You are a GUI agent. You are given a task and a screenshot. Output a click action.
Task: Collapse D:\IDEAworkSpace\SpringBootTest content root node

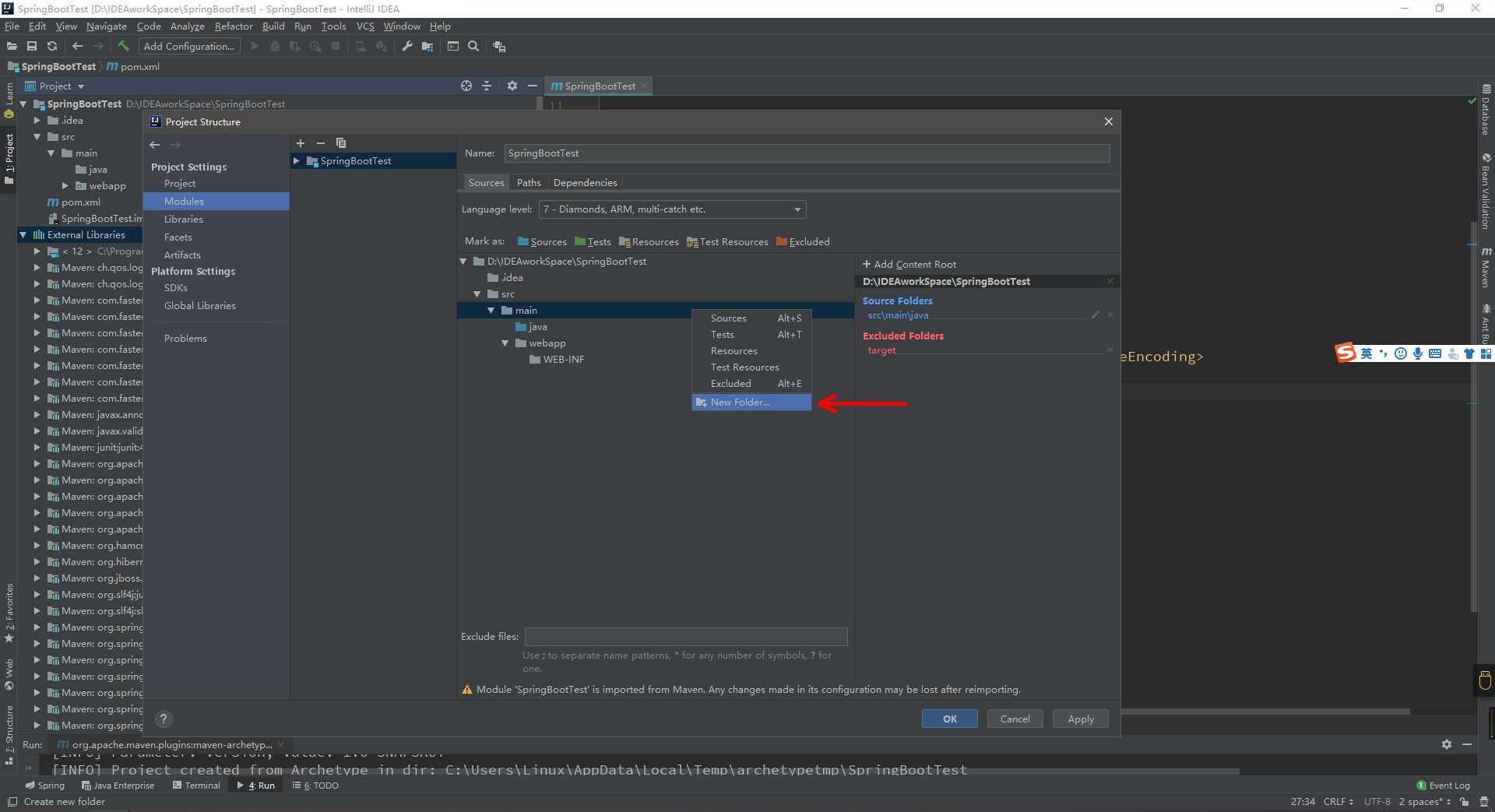point(463,262)
